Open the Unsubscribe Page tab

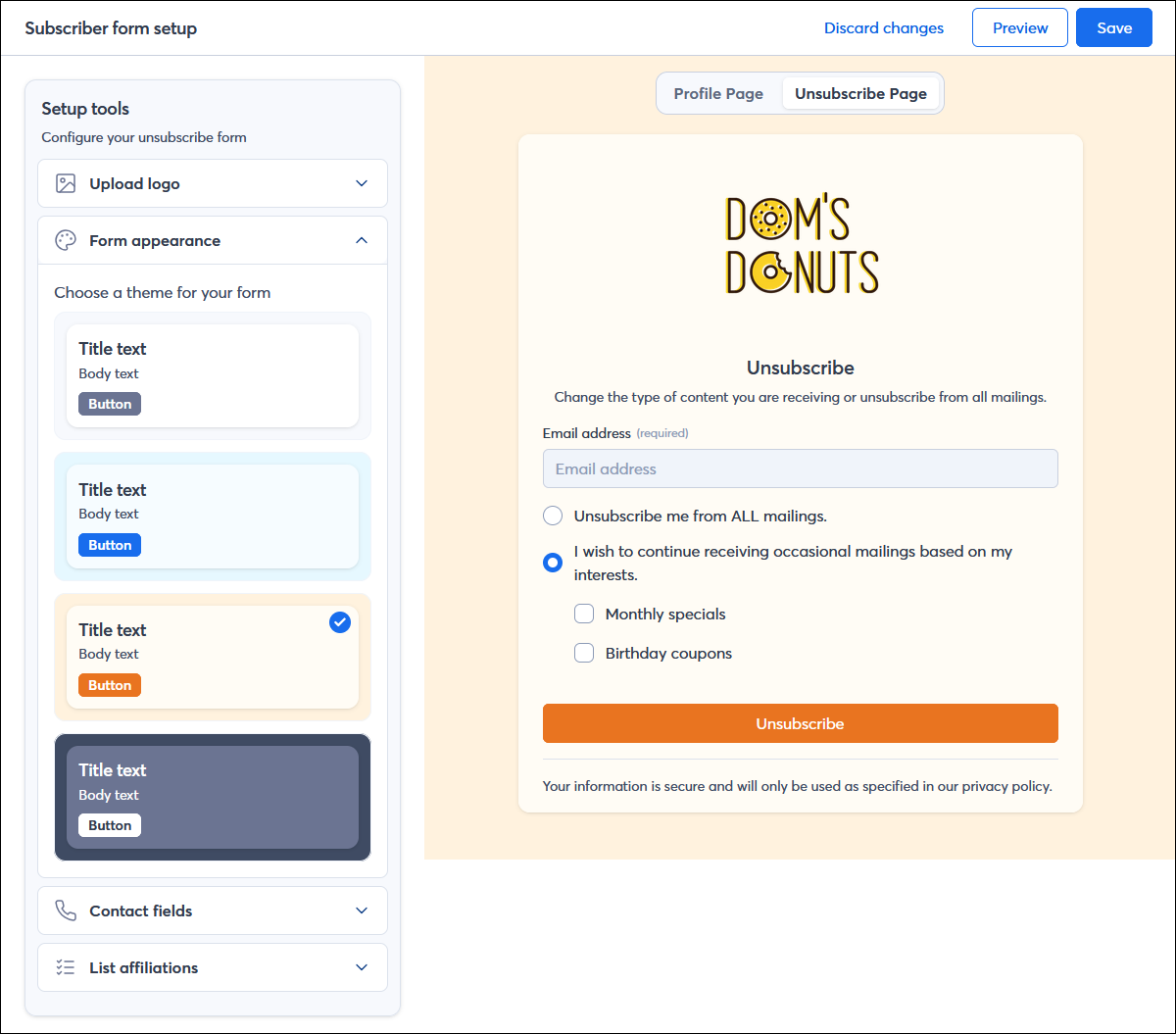pyautogui.click(x=860, y=94)
